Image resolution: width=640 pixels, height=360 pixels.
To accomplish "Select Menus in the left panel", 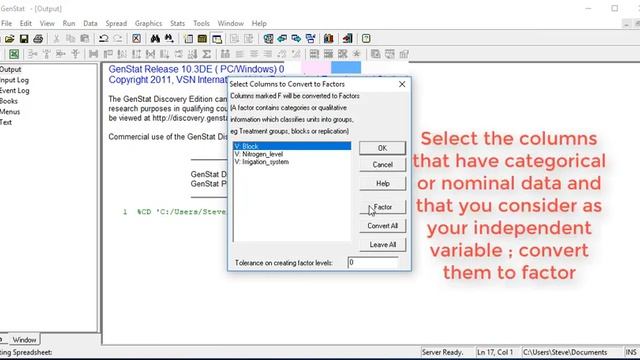I will pyautogui.click(x=10, y=111).
